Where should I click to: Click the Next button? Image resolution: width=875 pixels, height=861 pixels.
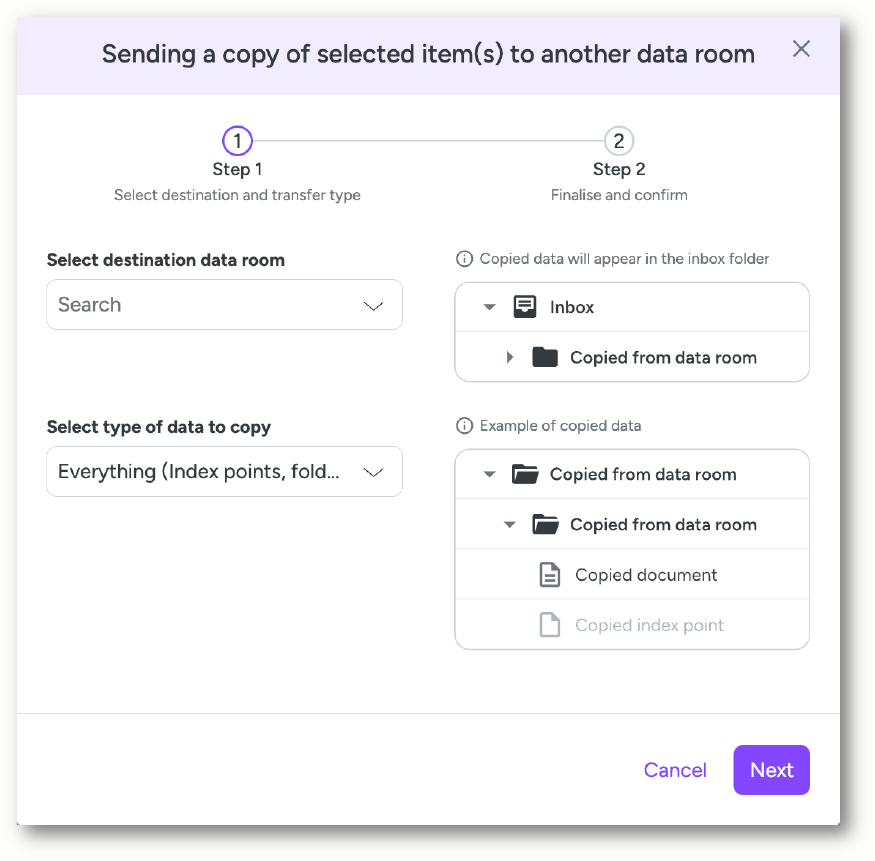[x=771, y=770]
